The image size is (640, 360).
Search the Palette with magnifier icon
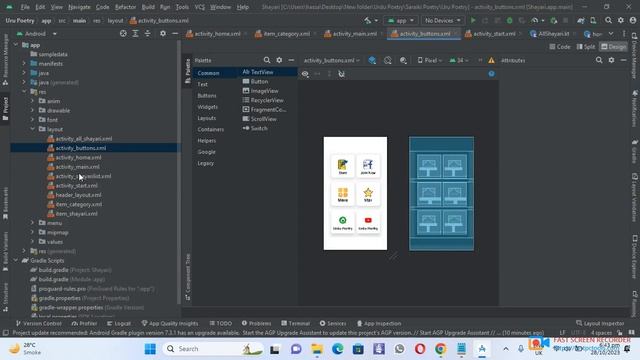click(267, 60)
